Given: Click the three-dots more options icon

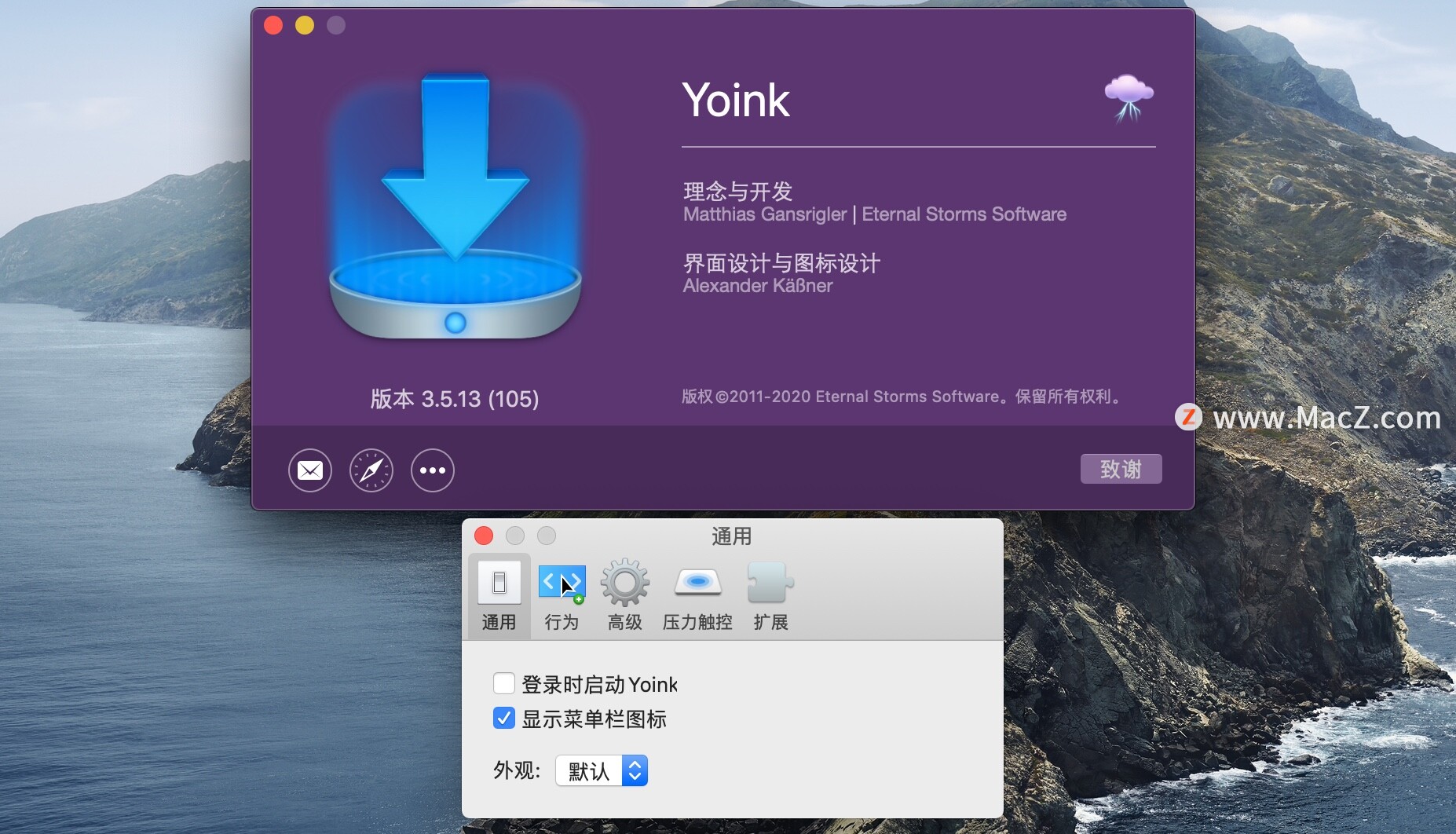Looking at the screenshot, I should pyautogui.click(x=433, y=470).
